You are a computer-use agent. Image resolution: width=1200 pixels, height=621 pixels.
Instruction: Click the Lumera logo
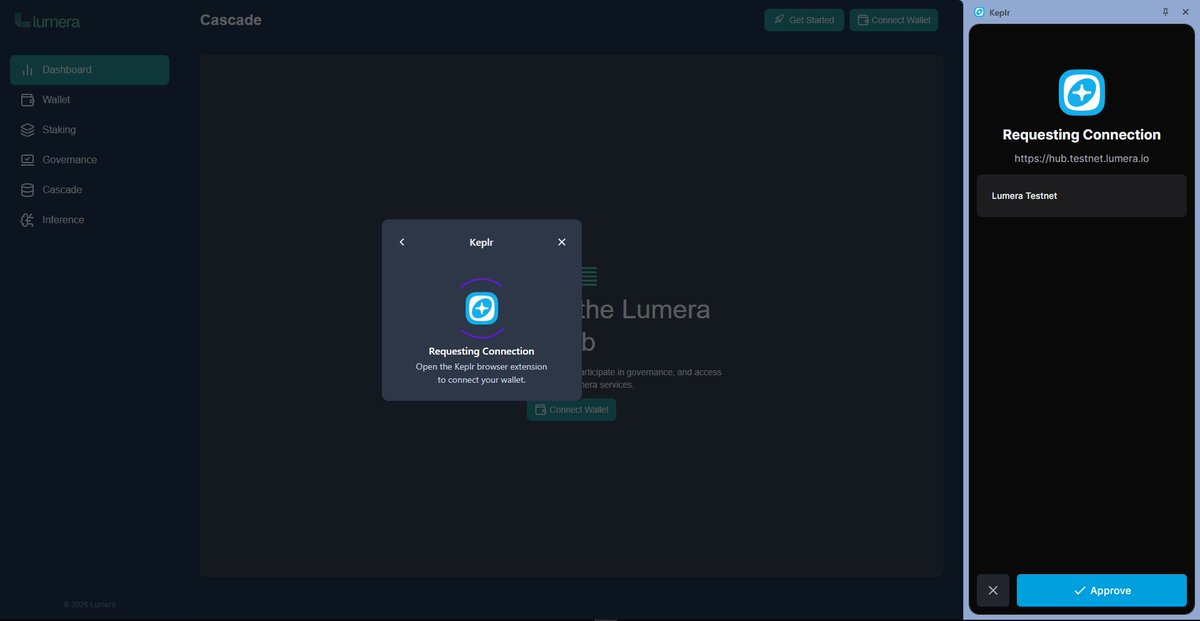pos(47,20)
